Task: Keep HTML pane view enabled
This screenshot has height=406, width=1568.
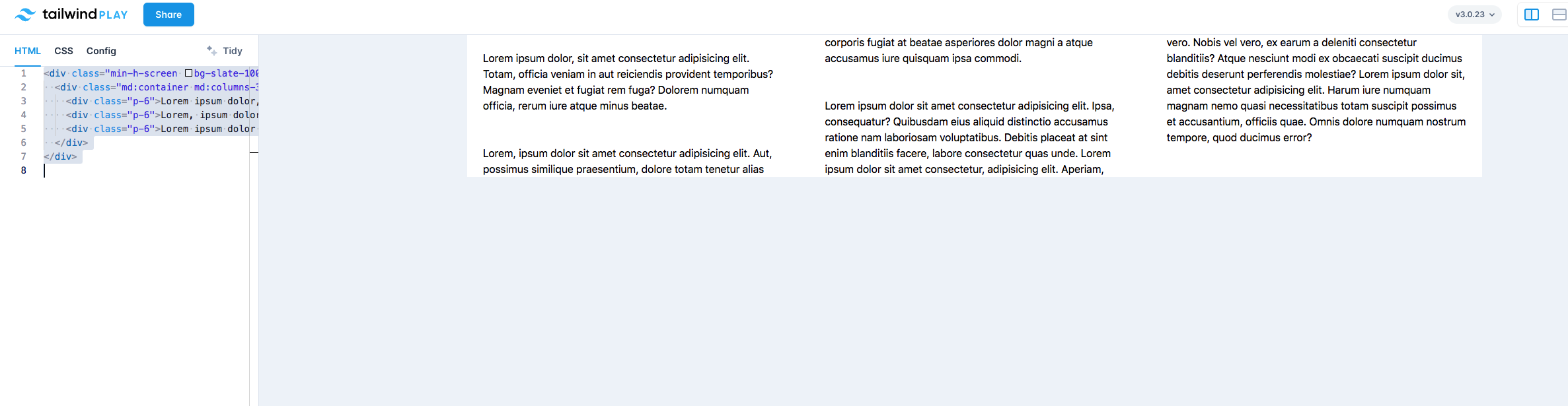Action: [28, 50]
